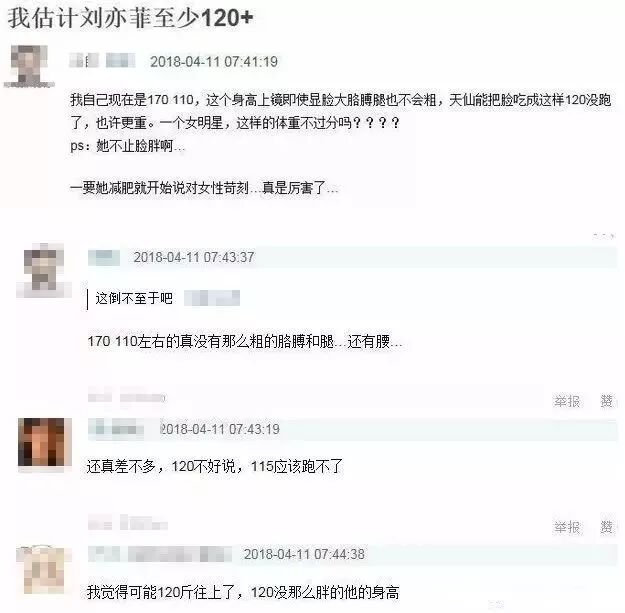Viewport: 625px width, 613px height.
Task: Click 赞 under the 170 110左右 reply
Action: tap(607, 401)
